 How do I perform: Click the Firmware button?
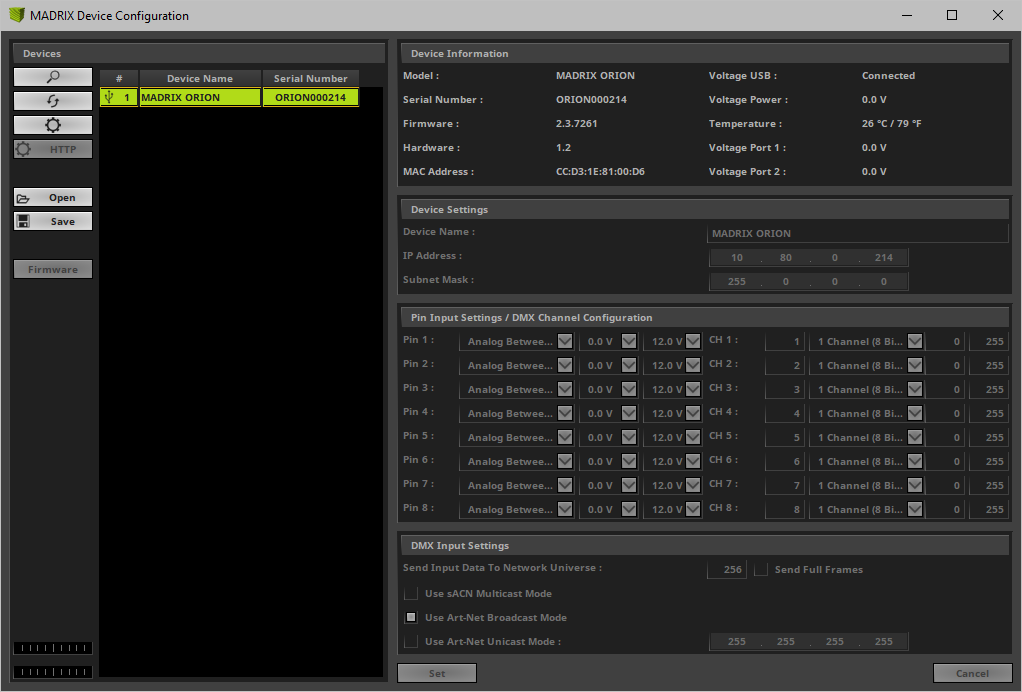click(53, 270)
